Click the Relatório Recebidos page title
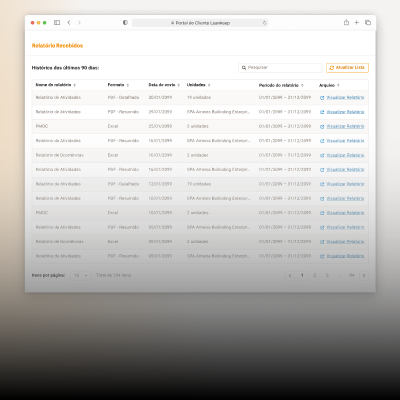Viewport: 400px width, 400px height. 57,46
